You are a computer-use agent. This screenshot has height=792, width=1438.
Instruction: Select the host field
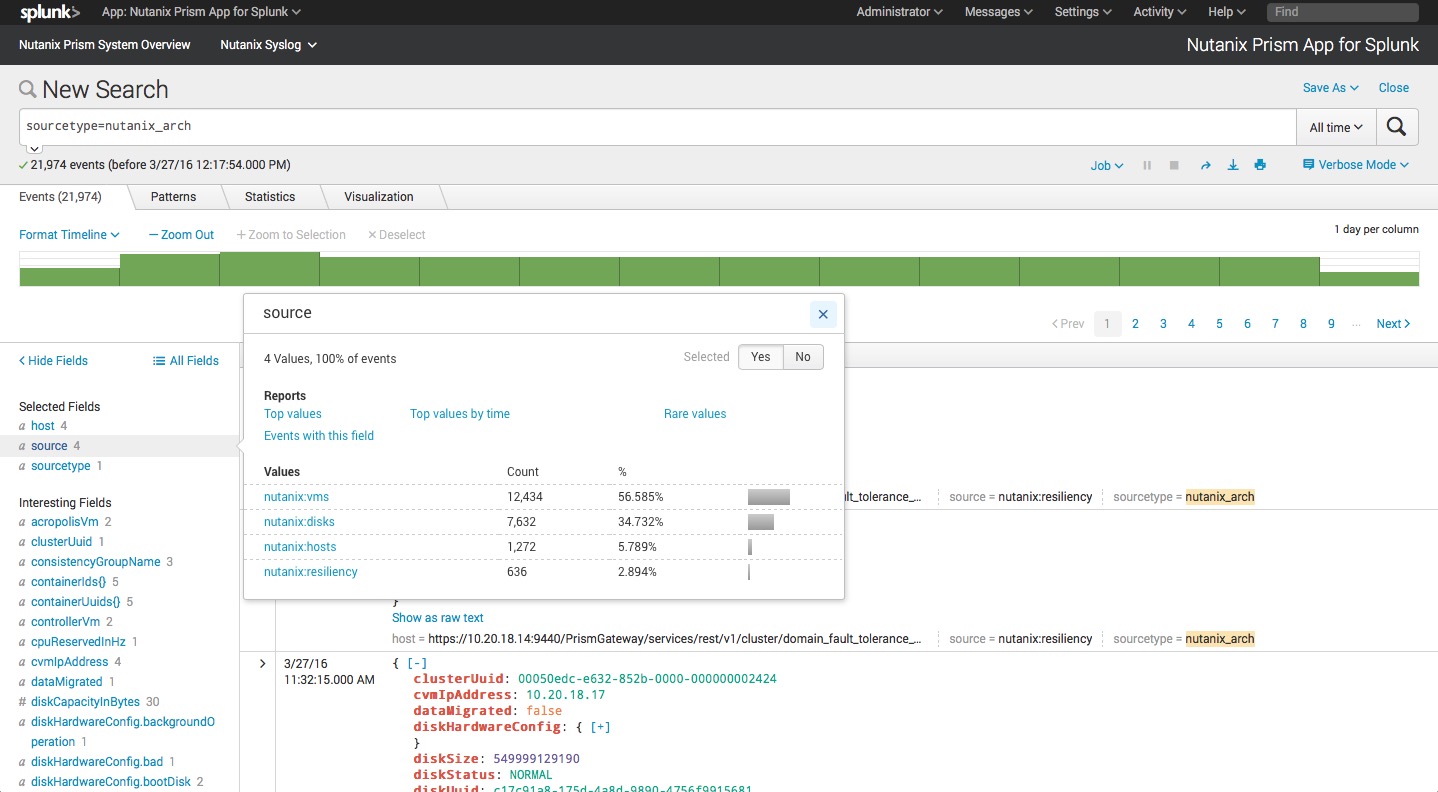pos(43,426)
